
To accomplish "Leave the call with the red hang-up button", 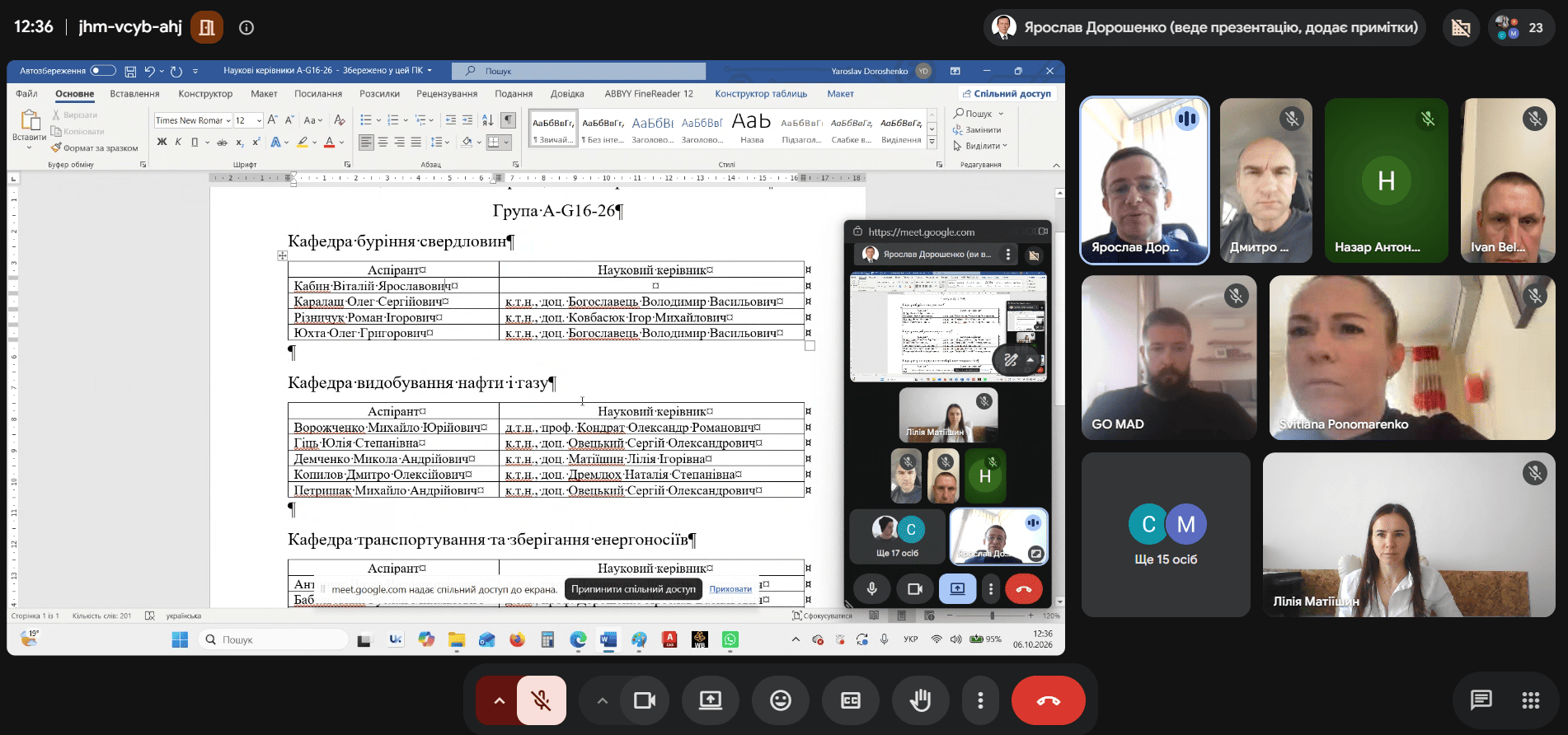I will (x=1048, y=700).
